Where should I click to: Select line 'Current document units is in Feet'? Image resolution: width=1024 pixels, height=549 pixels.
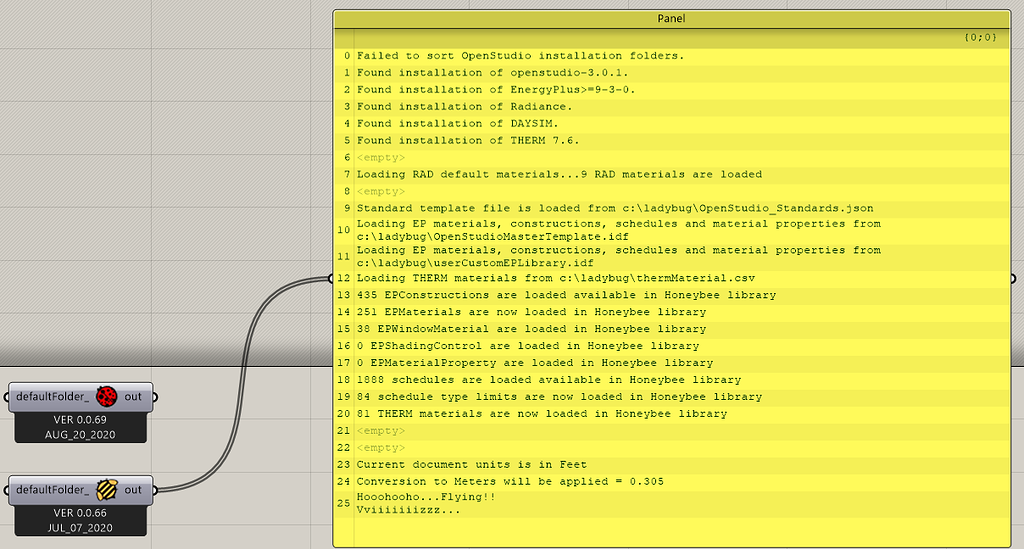click(x=672, y=465)
